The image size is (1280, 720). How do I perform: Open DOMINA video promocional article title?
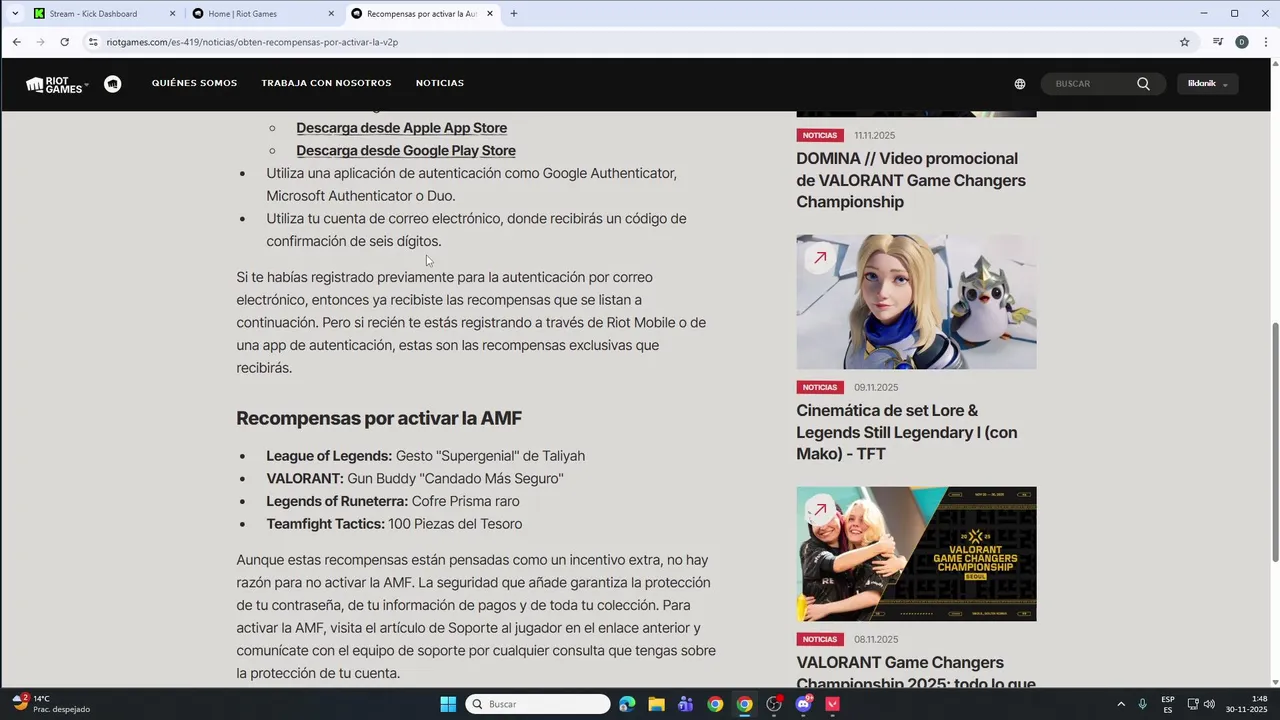click(x=911, y=180)
